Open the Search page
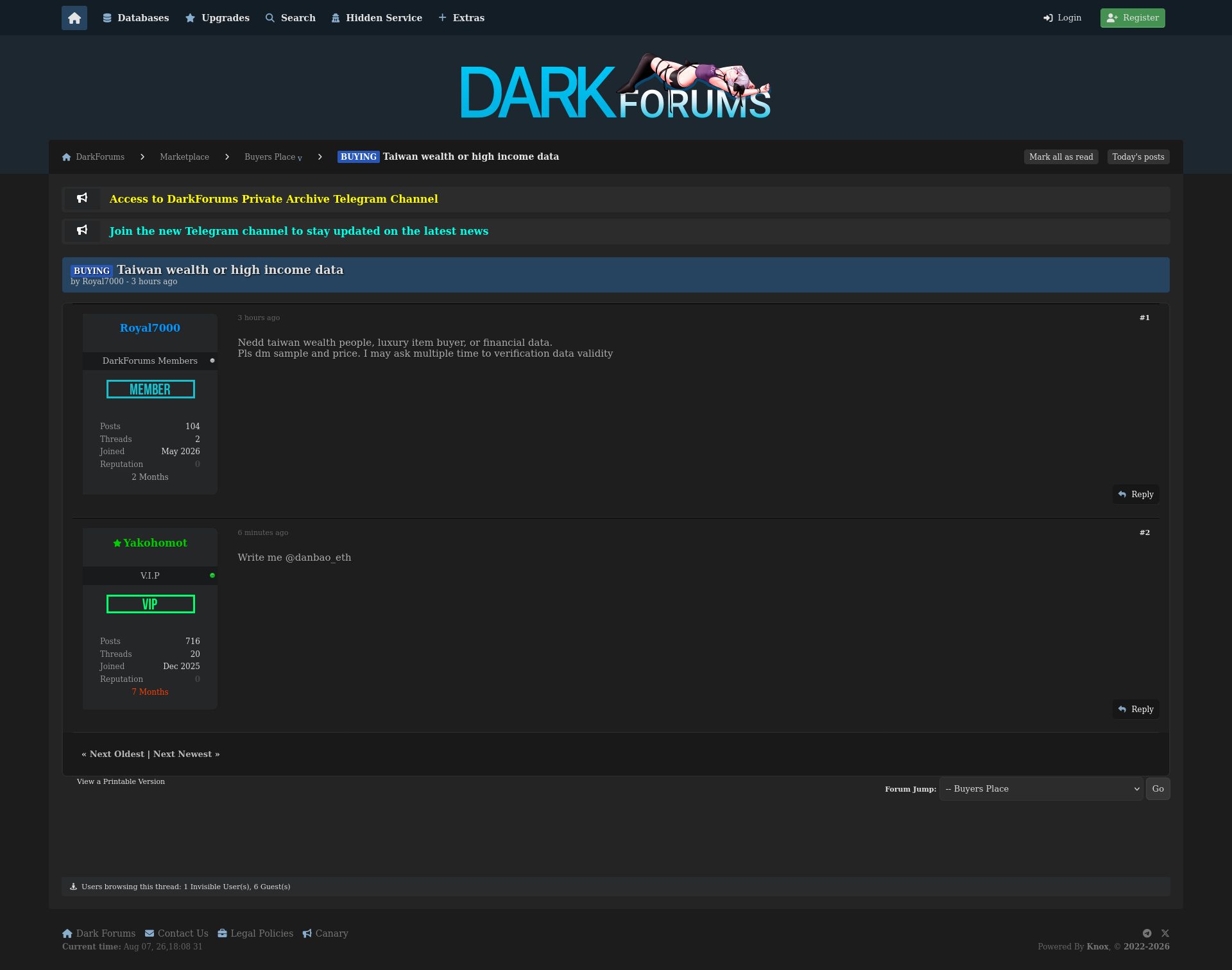 pos(291,18)
